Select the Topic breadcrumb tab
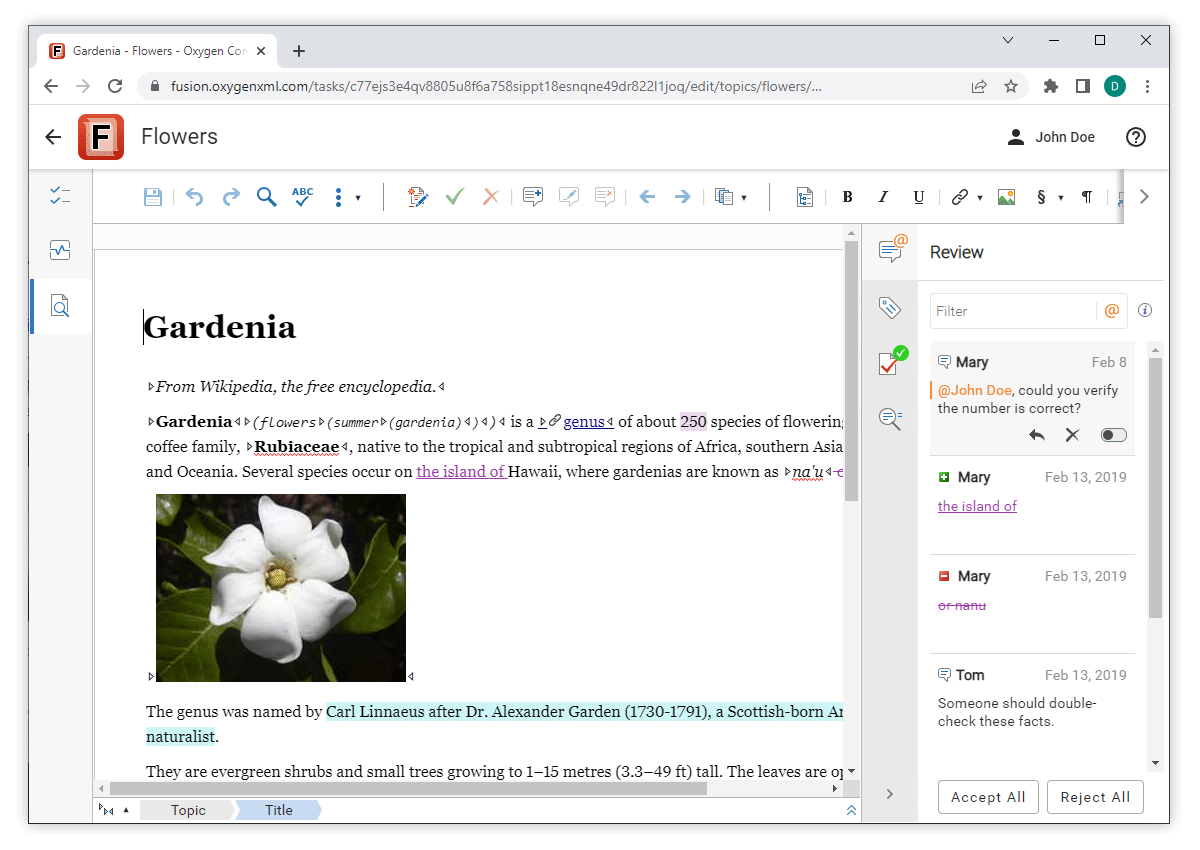 coord(188,810)
